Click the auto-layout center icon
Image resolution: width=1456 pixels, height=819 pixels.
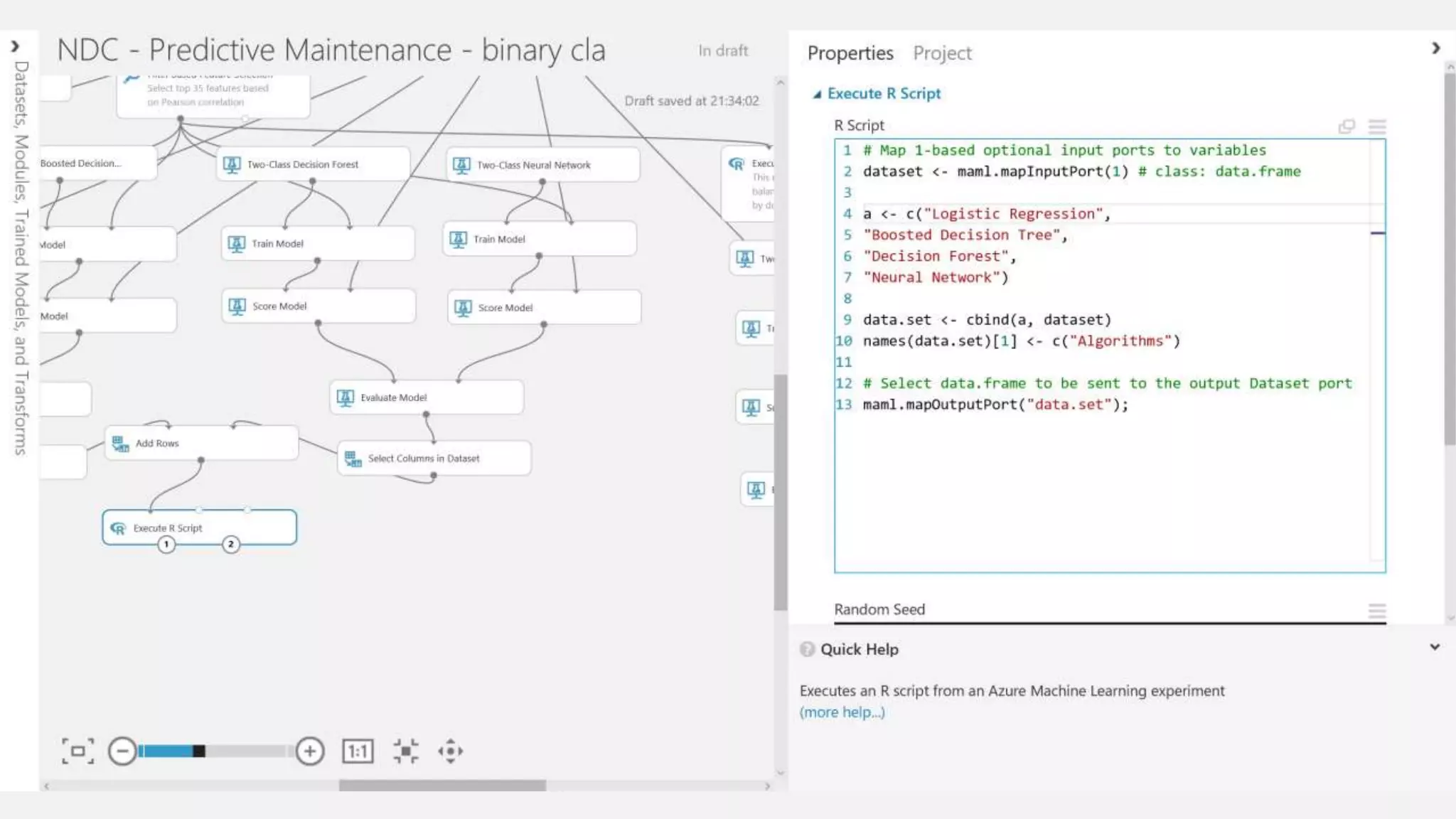pyautogui.click(x=406, y=751)
